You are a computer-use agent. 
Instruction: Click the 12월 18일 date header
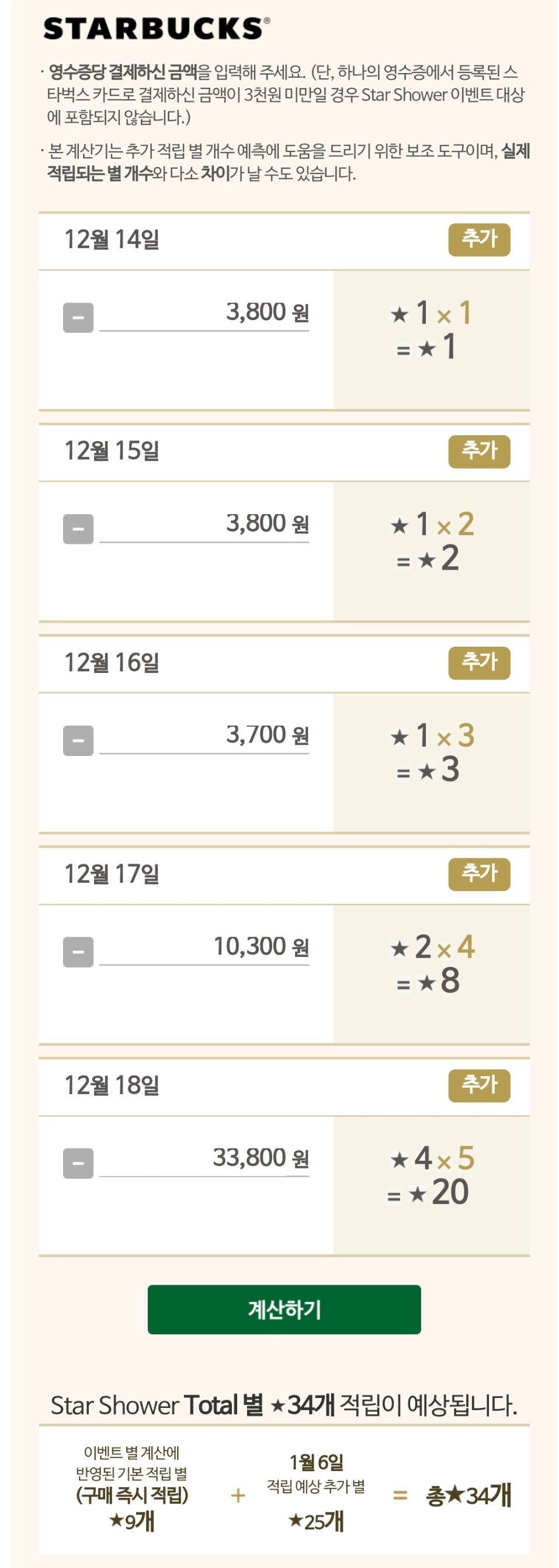[x=112, y=1085]
